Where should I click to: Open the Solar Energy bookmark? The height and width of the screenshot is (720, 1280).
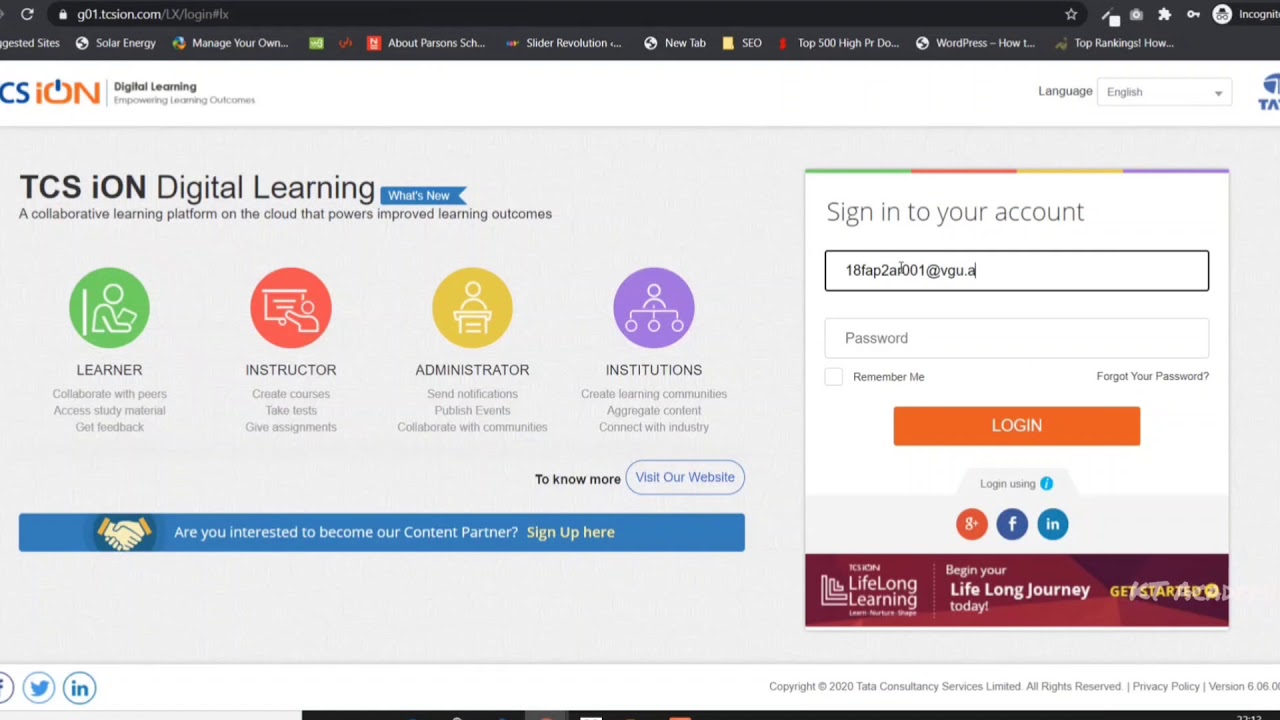click(x=116, y=43)
